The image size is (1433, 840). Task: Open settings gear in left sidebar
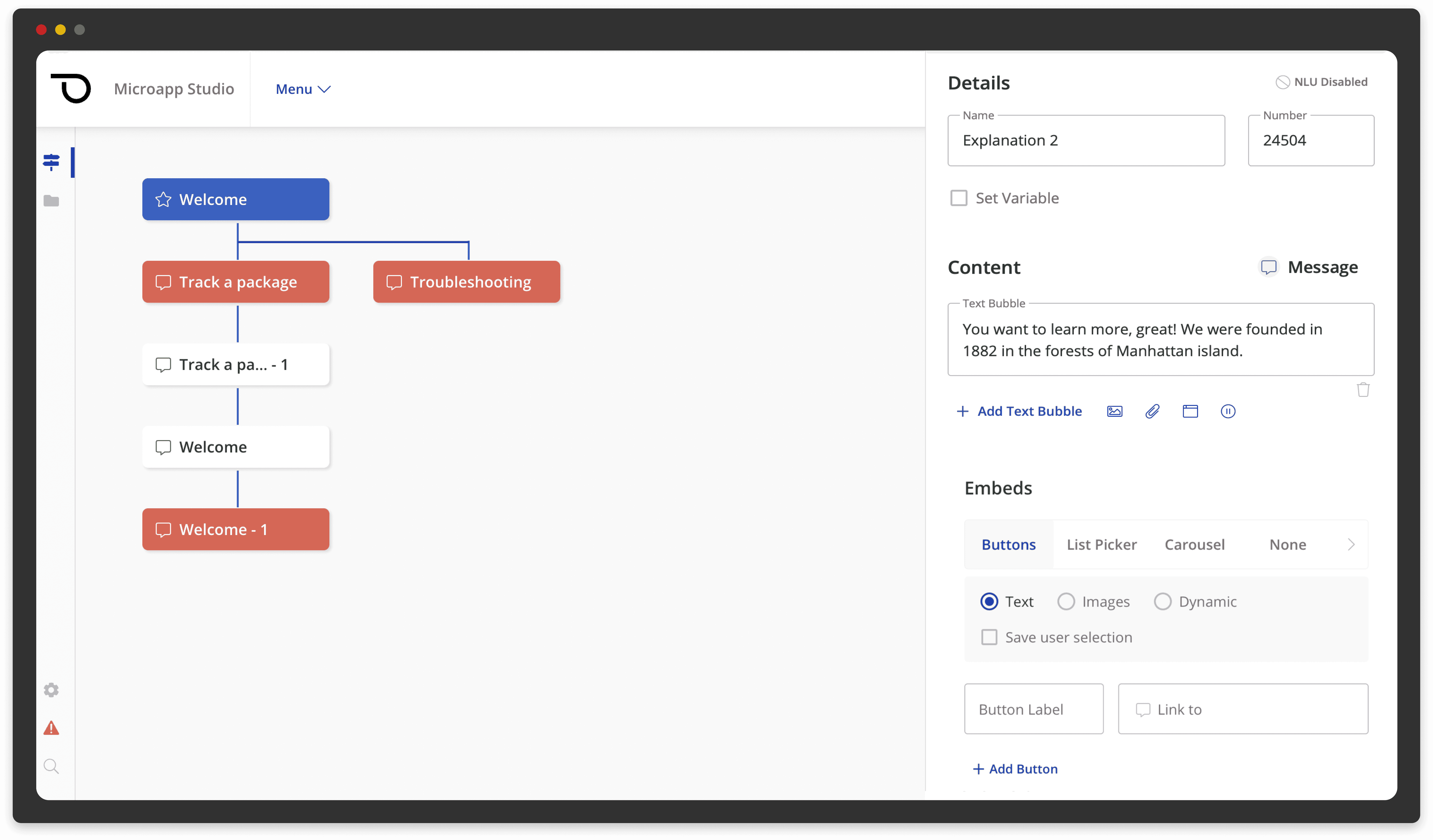click(51, 690)
